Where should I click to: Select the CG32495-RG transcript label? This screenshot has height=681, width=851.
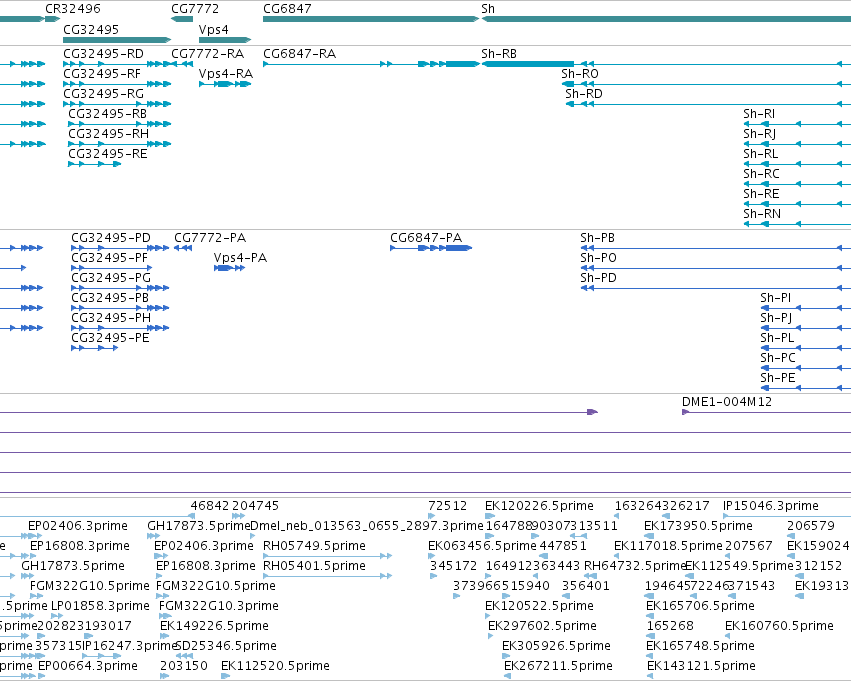pos(103,94)
